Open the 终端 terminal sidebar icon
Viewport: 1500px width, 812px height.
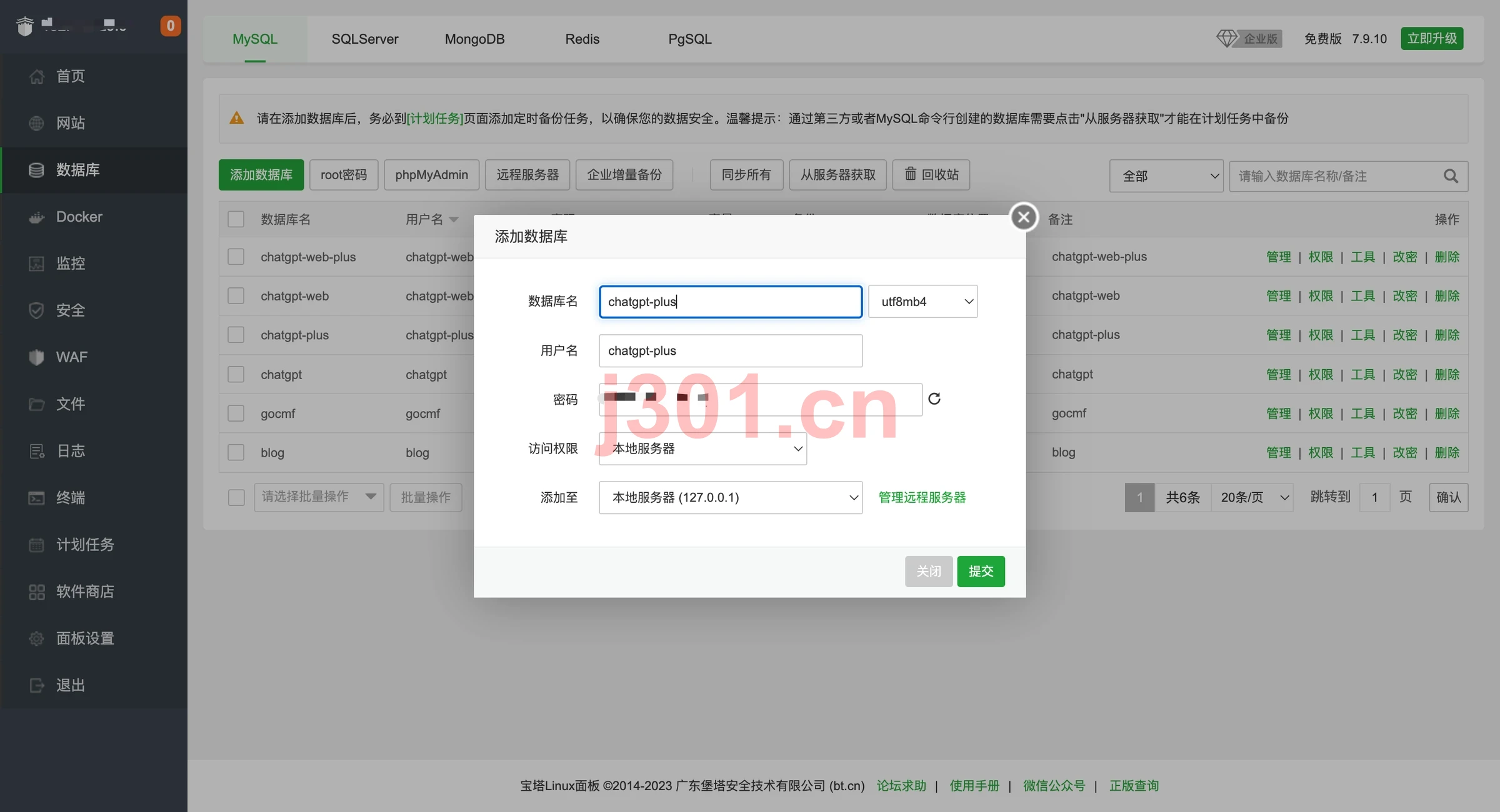coord(36,498)
